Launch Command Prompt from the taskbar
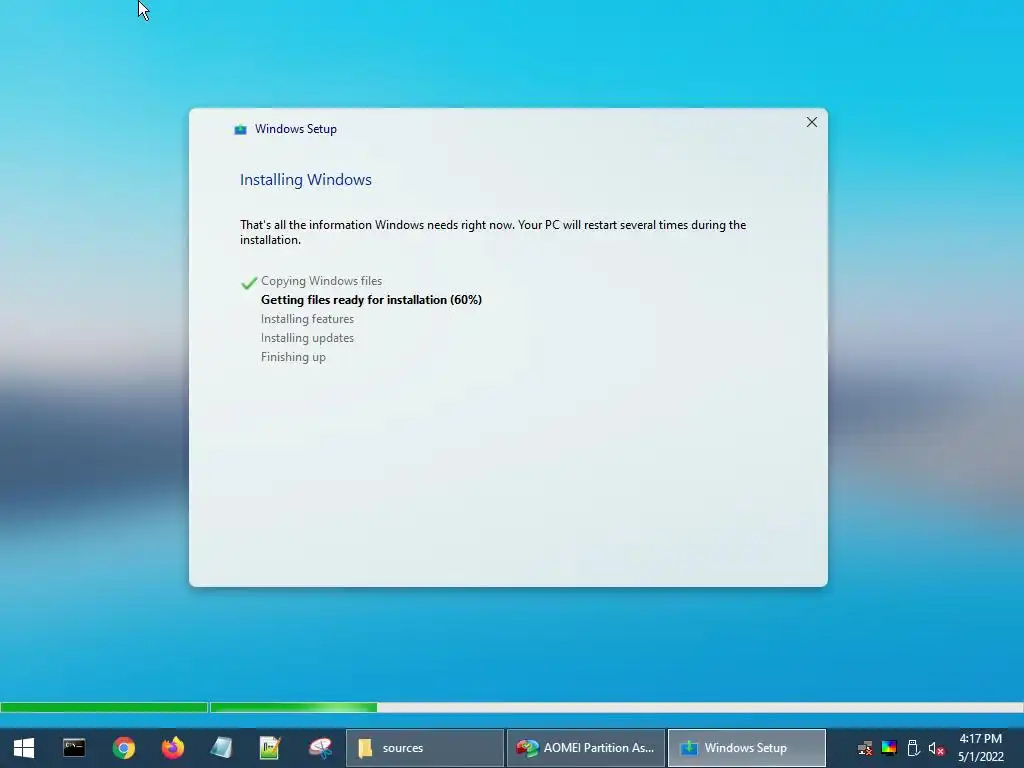 click(x=74, y=748)
